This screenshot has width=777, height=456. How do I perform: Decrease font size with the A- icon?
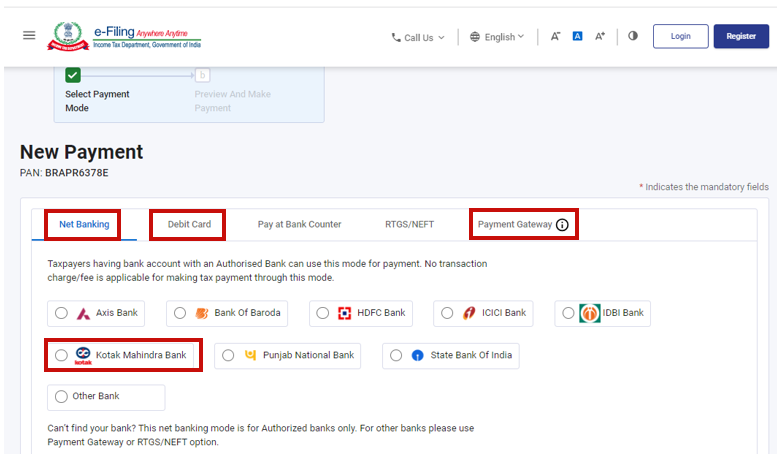[556, 36]
